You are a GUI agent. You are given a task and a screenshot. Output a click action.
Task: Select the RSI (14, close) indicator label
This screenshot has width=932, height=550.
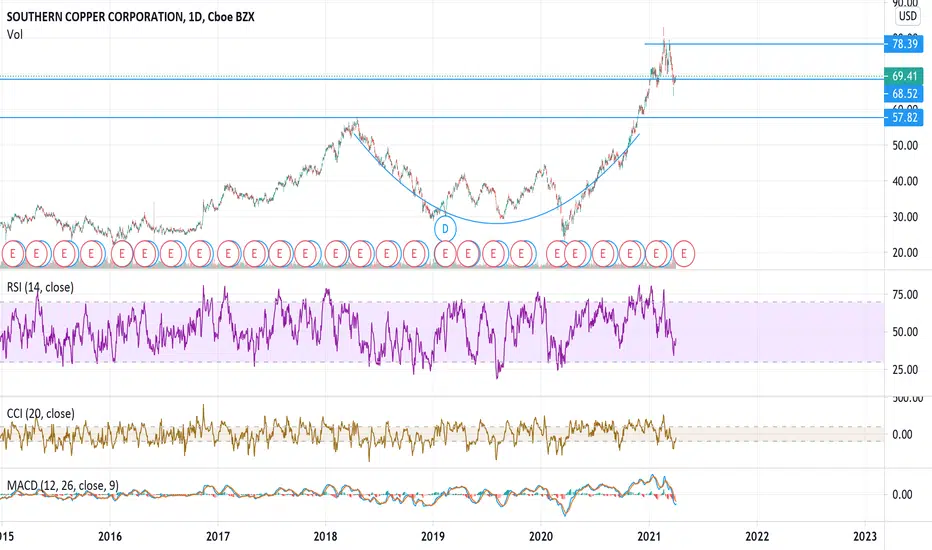pyautogui.click(x=40, y=287)
